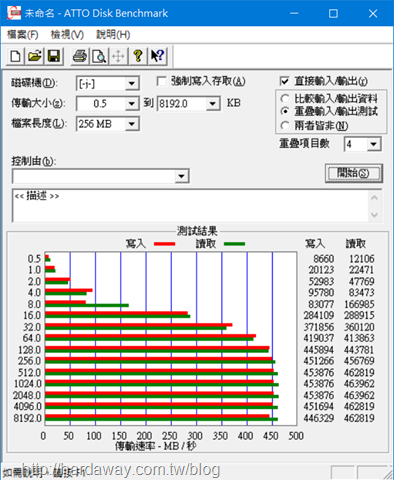Select 兩者皆非 radio button
394x480 pixels.
285,126
